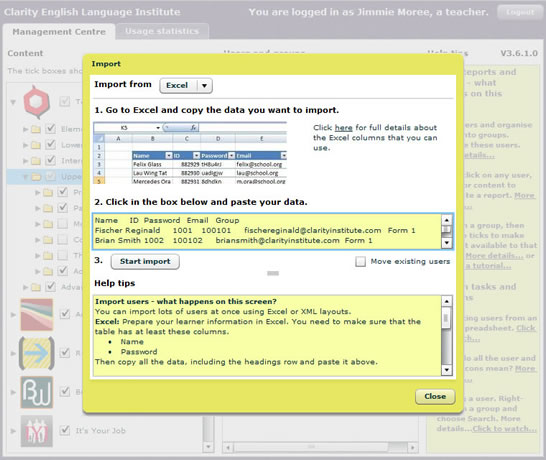Click the background horizontal scrollbar right arrow
This screenshot has height=460, width=546.
tap(413, 447)
